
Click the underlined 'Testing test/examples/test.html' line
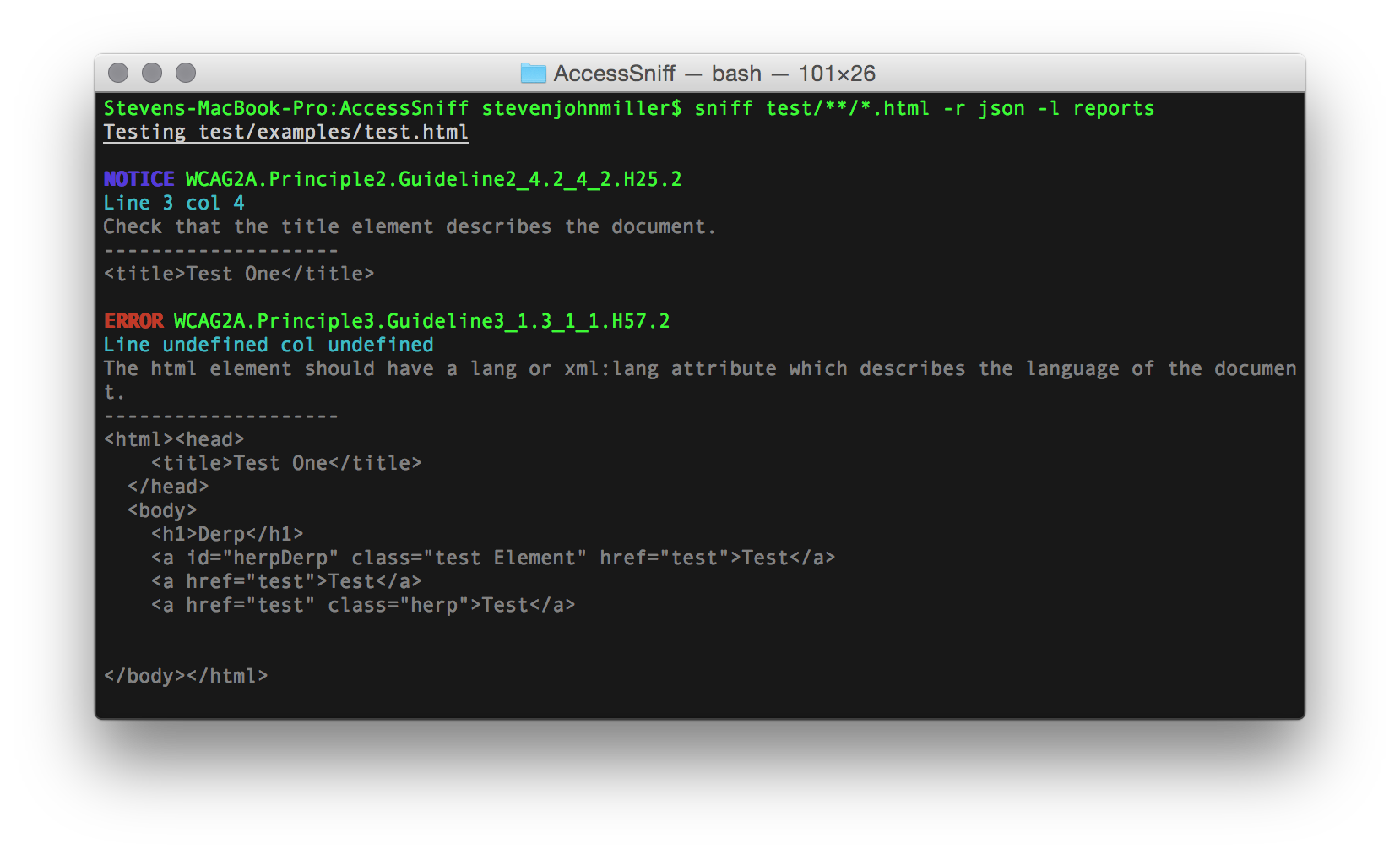tap(286, 133)
